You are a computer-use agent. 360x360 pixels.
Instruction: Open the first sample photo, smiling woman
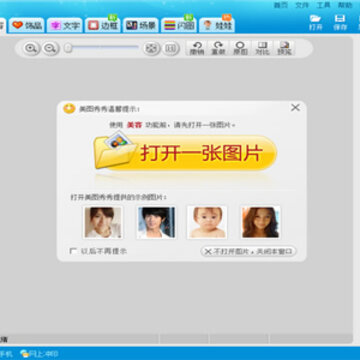[x=103, y=222]
